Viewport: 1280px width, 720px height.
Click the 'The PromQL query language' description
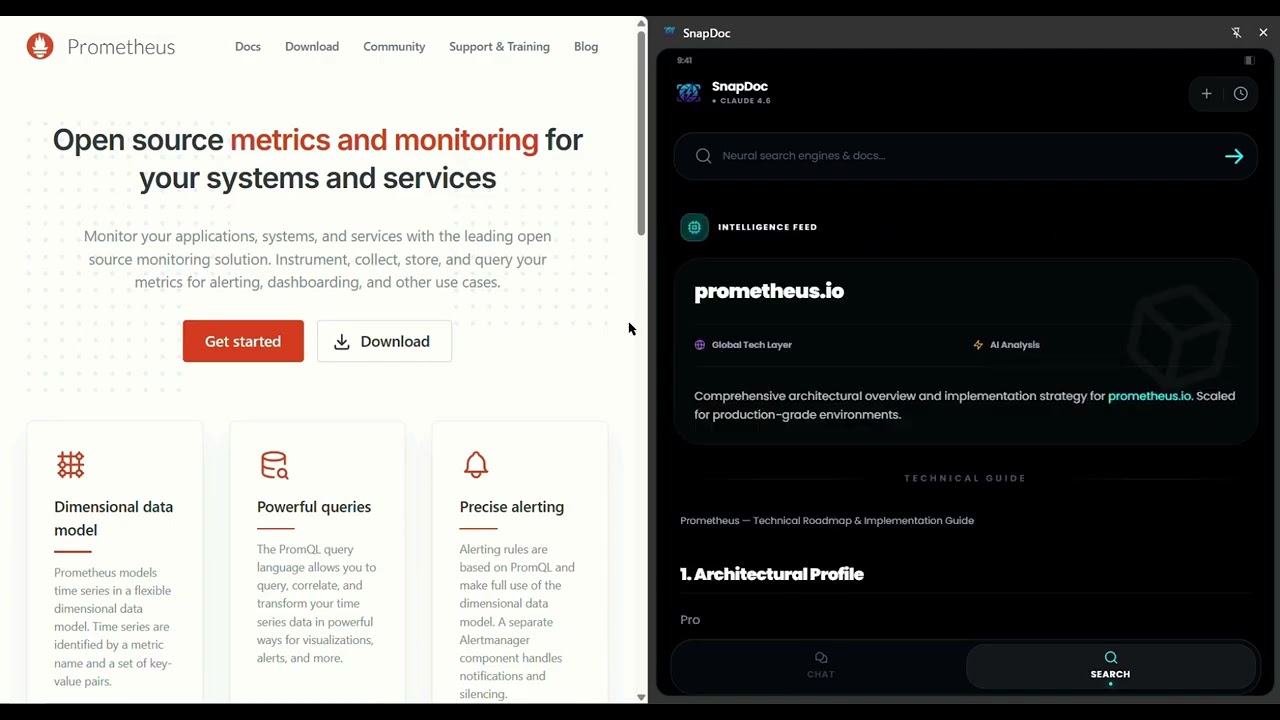pyautogui.click(x=317, y=604)
